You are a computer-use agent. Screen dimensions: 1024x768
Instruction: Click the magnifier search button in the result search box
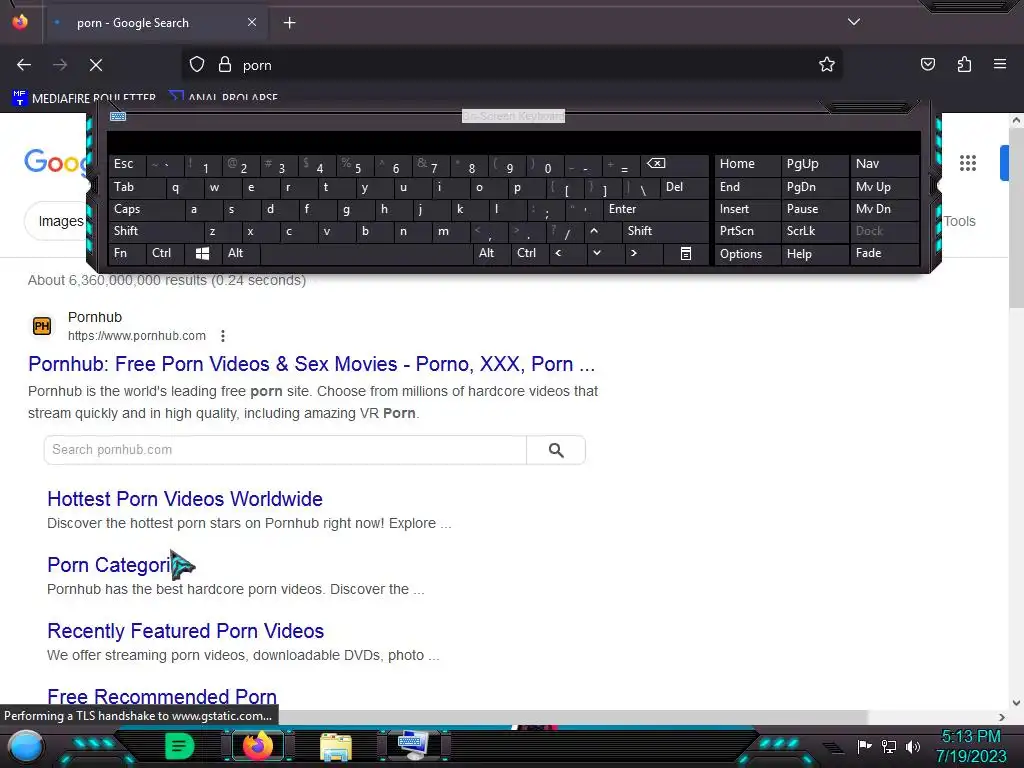click(x=556, y=450)
